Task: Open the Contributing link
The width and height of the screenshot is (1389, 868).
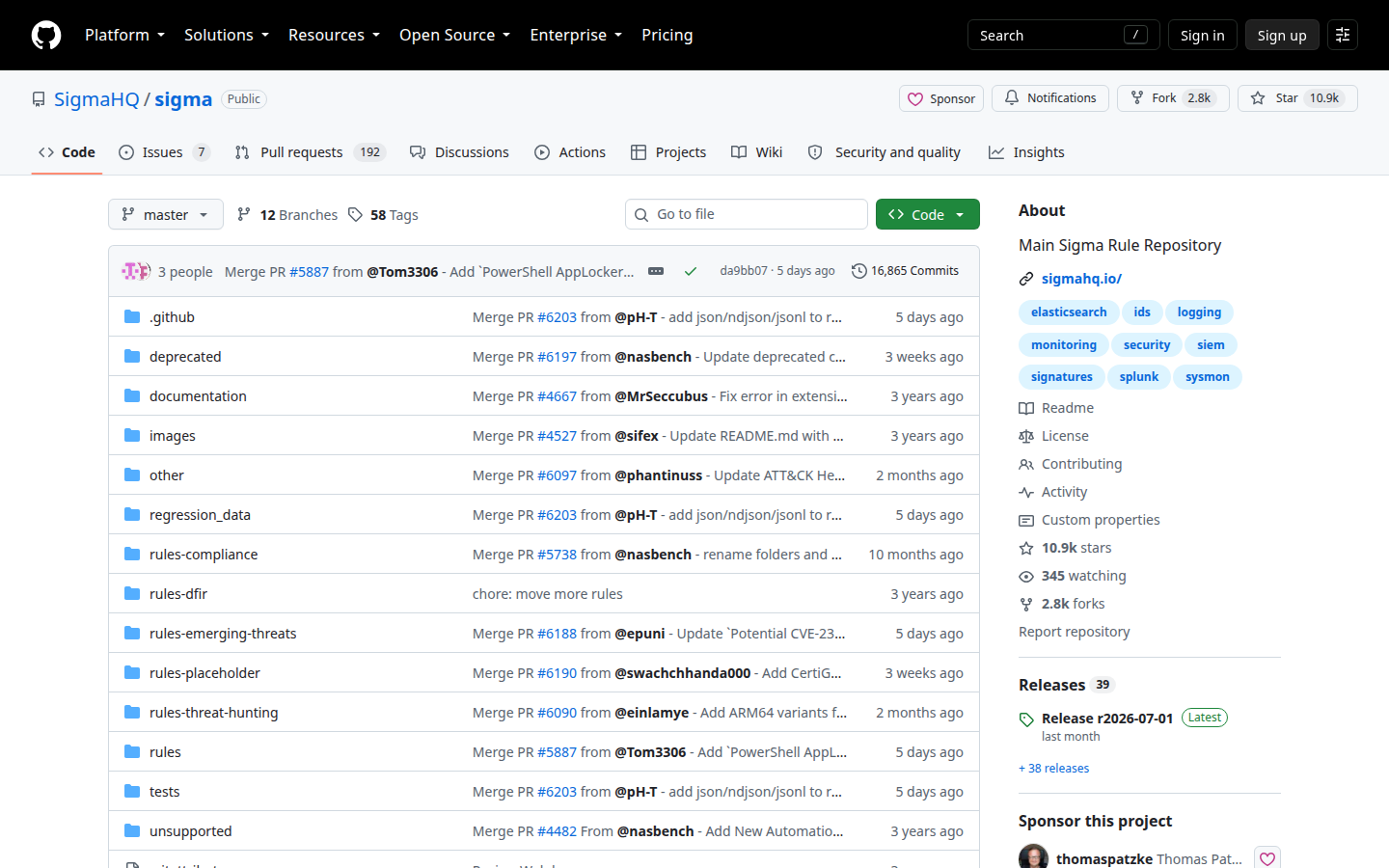Action: (x=1071, y=464)
